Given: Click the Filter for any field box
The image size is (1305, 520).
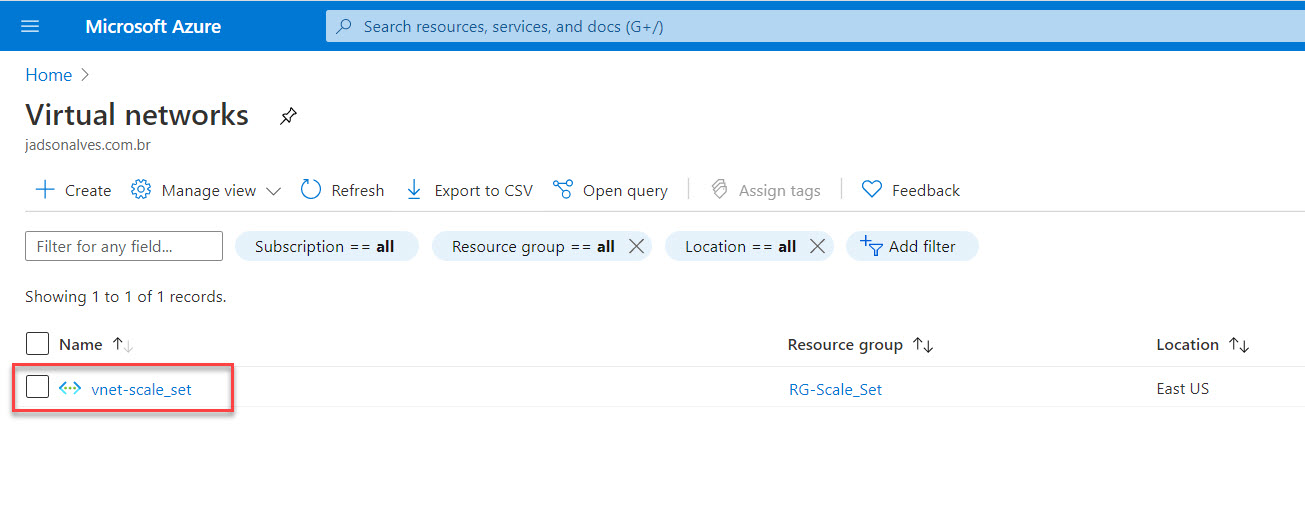Looking at the screenshot, I should tap(123, 247).
